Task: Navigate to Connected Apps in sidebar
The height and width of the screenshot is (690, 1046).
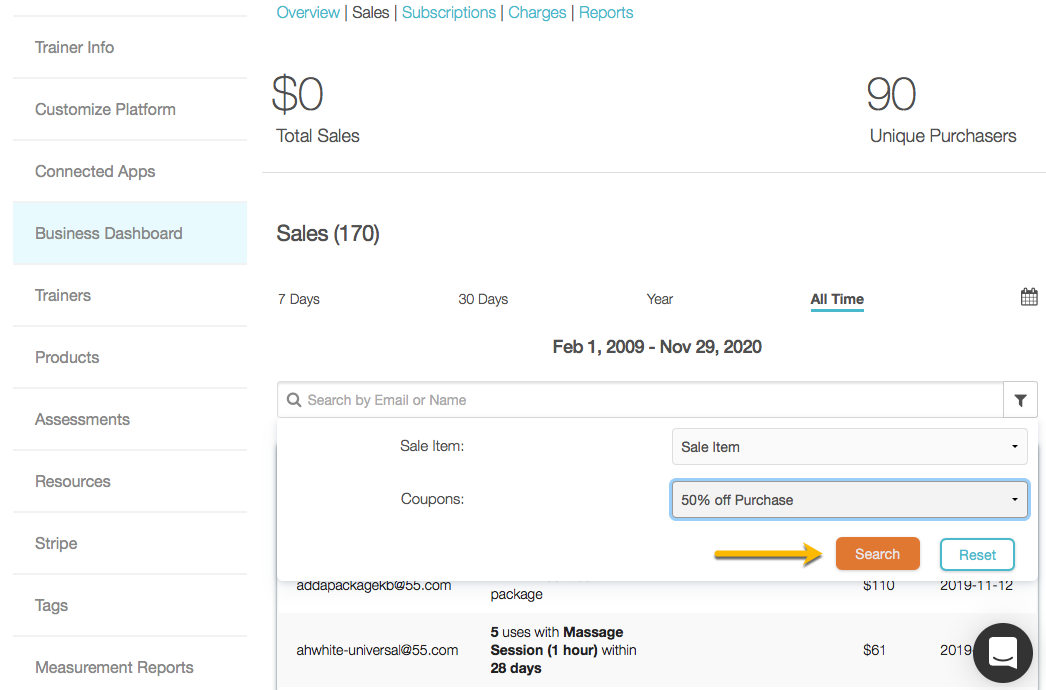Action: tap(95, 171)
